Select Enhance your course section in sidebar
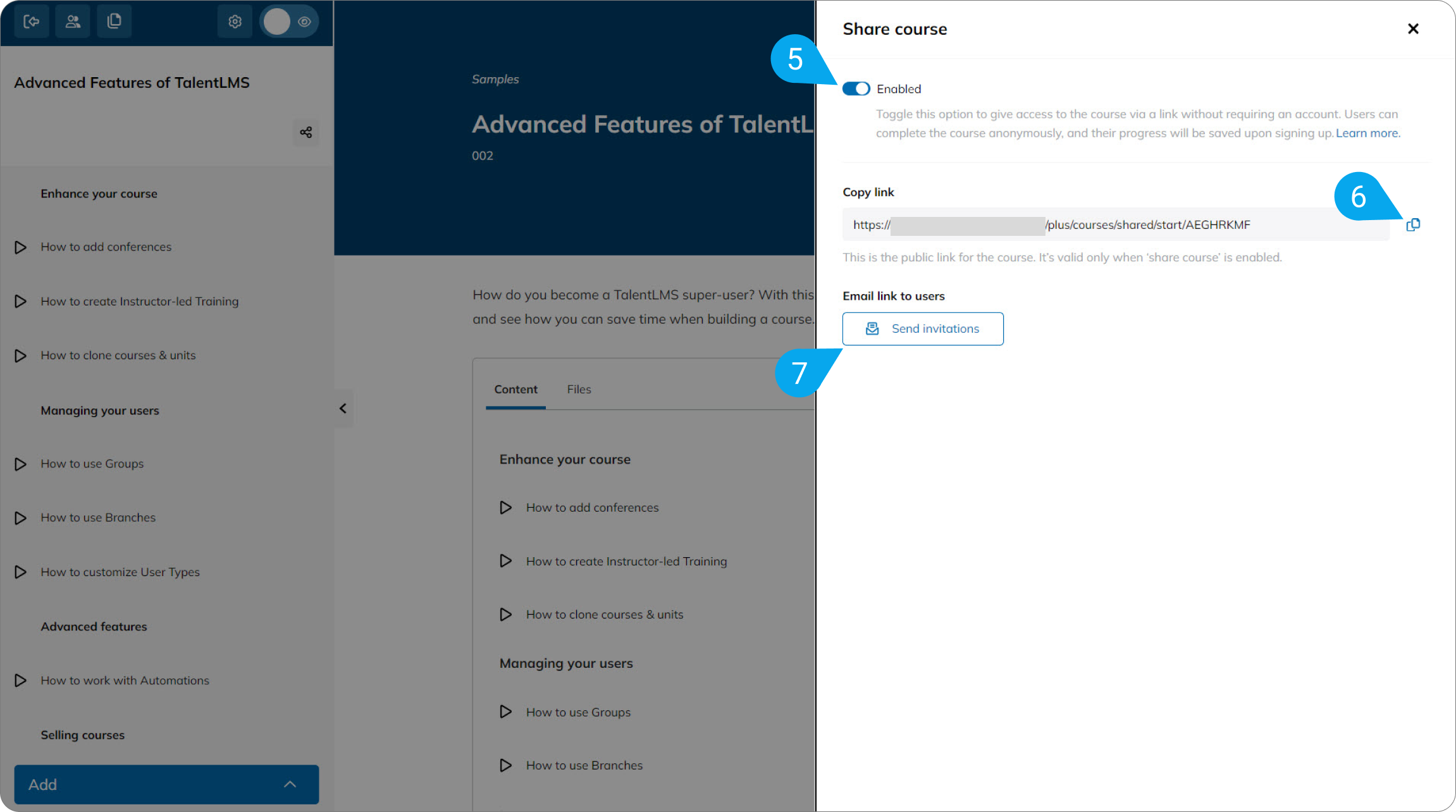Viewport: 1456px width, 812px height. point(99,194)
